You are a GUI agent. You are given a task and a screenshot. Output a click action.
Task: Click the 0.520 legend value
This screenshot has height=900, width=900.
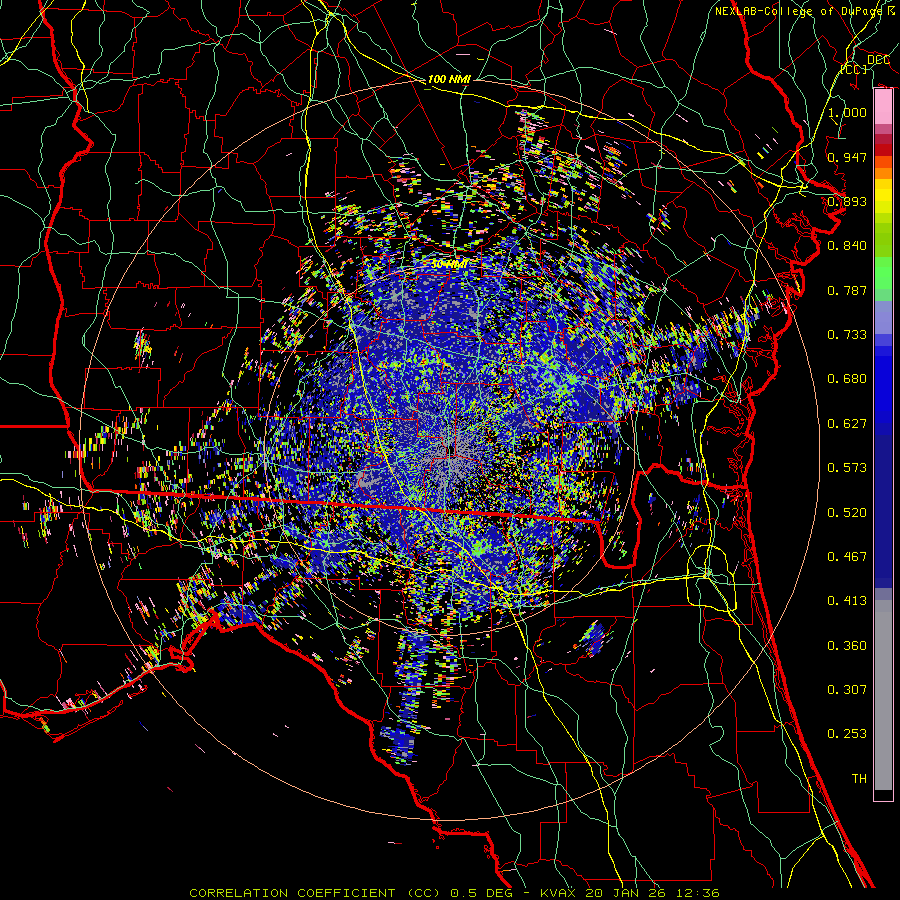coord(847,513)
